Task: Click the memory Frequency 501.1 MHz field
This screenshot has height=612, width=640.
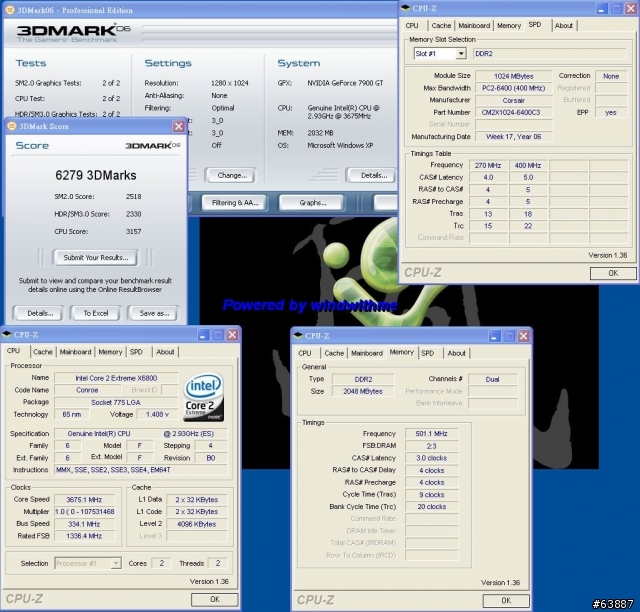Action: pyautogui.click(x=431, y=434)
